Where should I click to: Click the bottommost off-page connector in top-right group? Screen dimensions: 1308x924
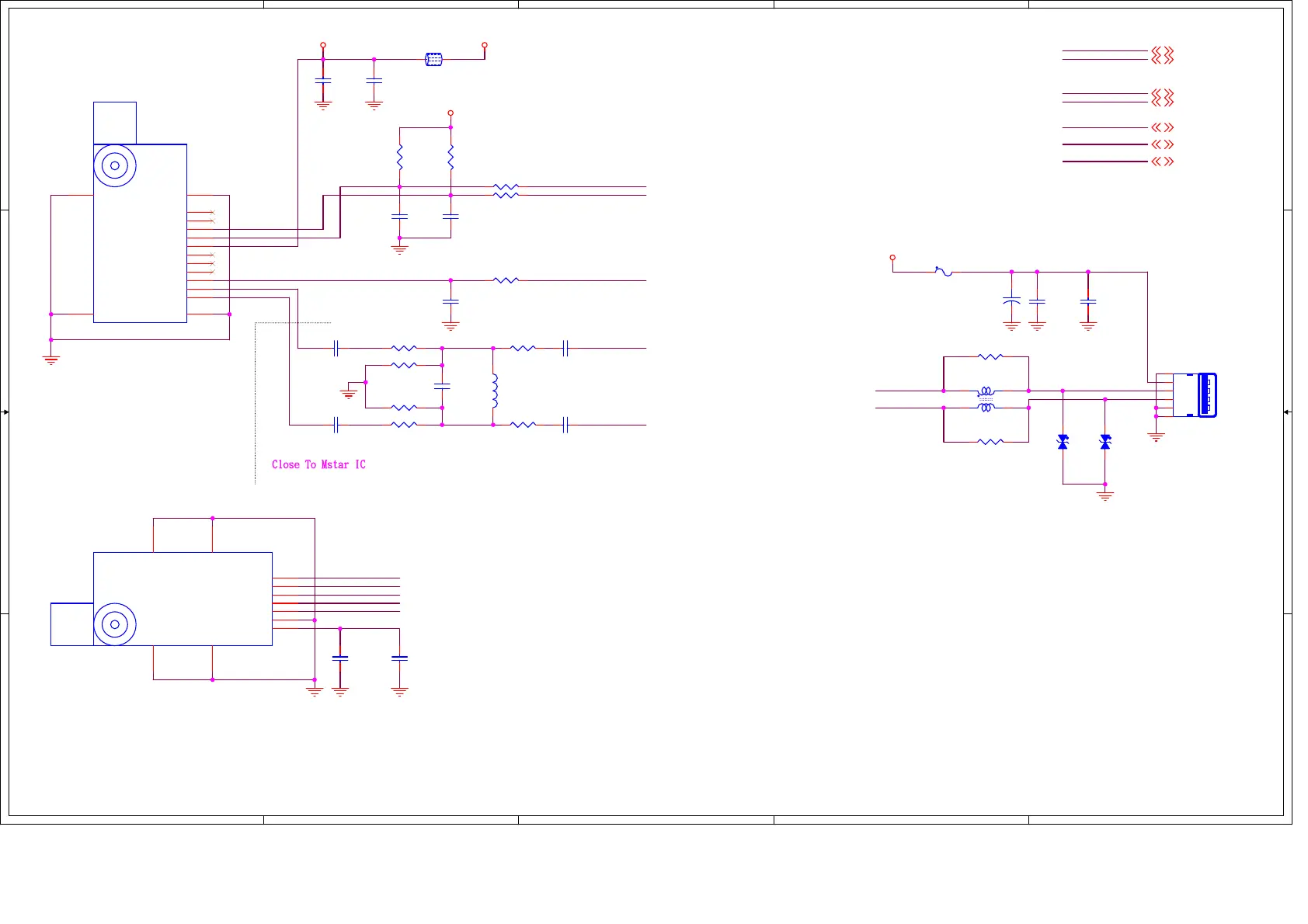(x=1162, y=162)
